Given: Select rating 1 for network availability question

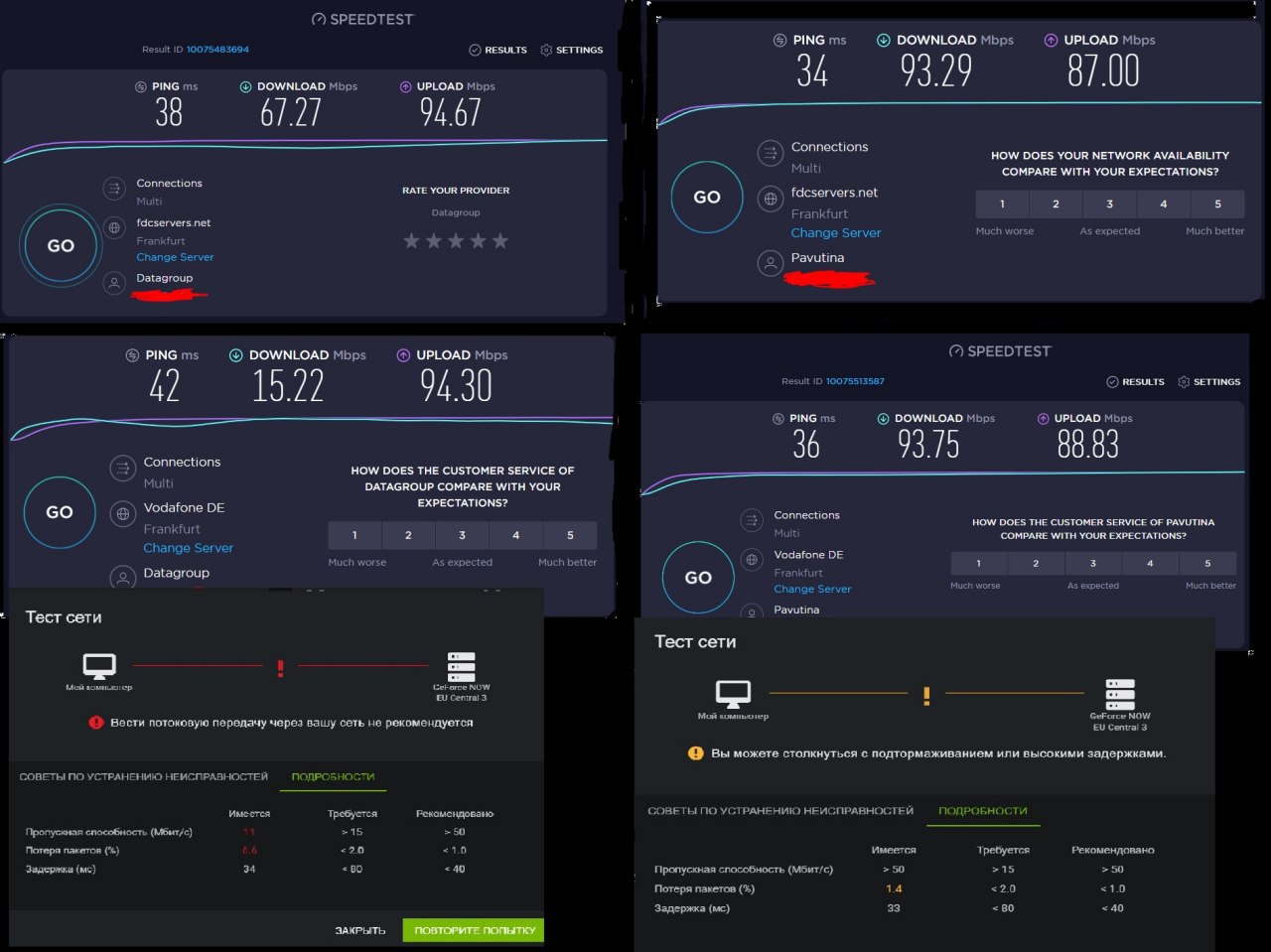Looking at the screenshot, I should [1002, 204].
